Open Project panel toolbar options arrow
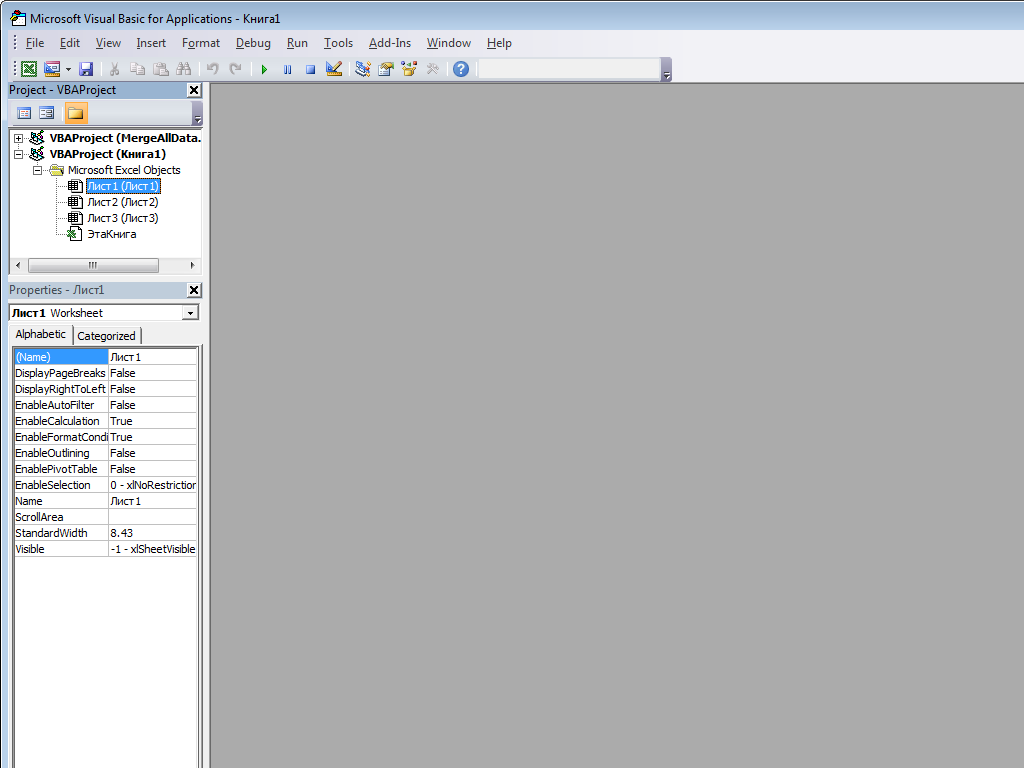Screen dimensions: 1024x768 click(x=197, y=114)
